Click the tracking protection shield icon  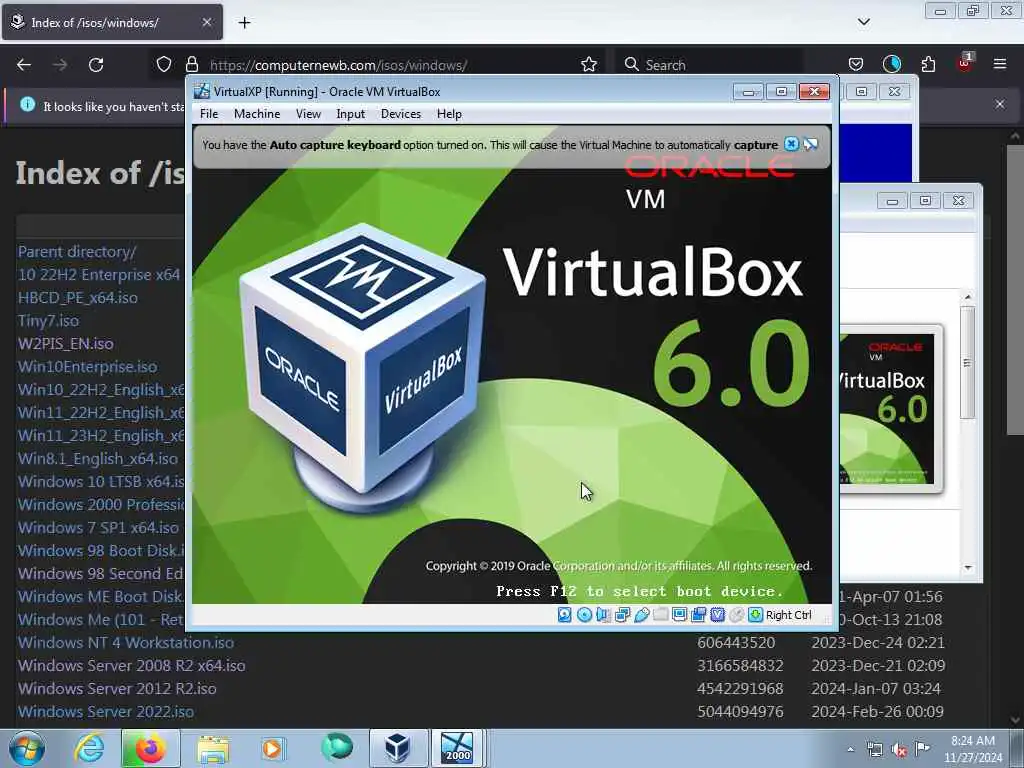point(164,65)
